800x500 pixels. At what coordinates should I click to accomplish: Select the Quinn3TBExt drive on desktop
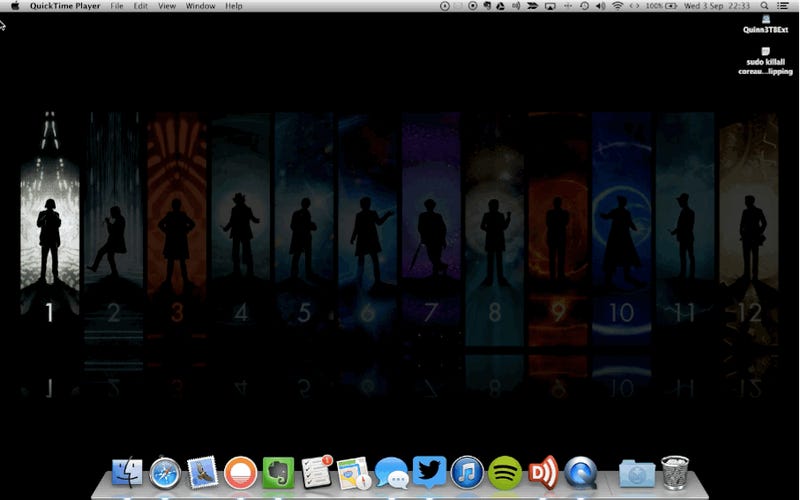pyautogui.click(x=765, y=24)
